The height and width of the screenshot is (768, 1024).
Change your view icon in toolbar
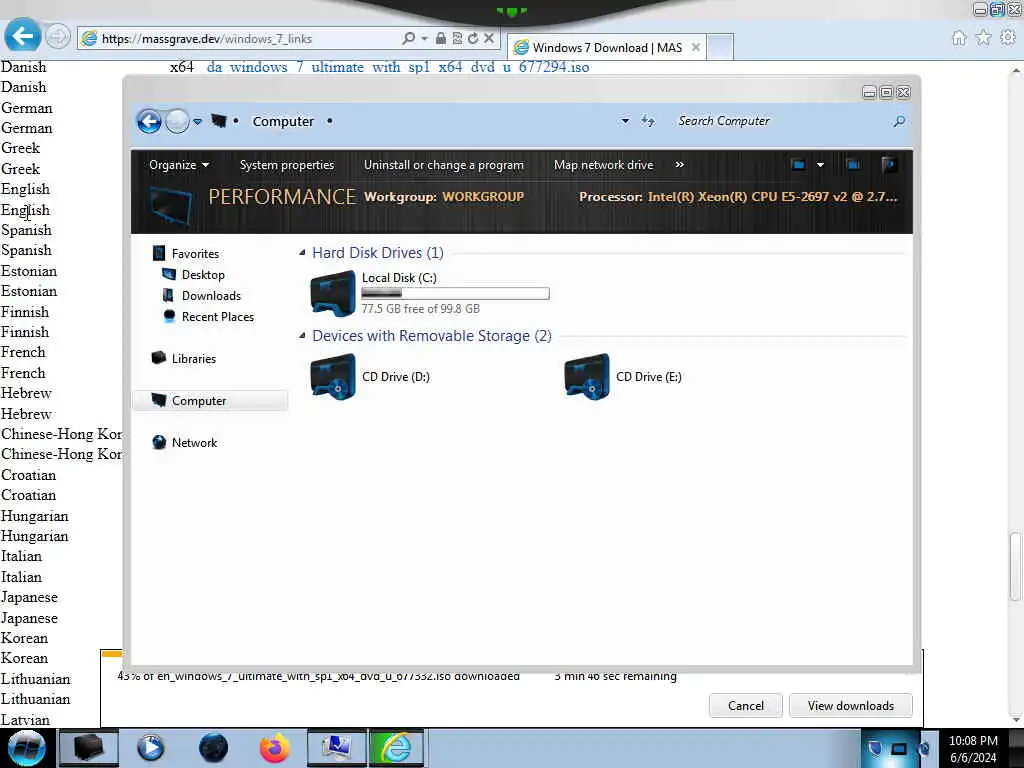pos(798,165)
